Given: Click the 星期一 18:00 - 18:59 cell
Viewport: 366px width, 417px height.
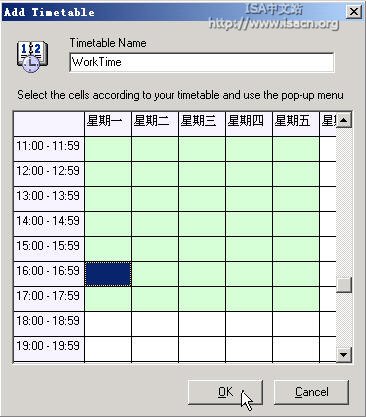Looking at the screenshot, I should click(x=108, y=324).
